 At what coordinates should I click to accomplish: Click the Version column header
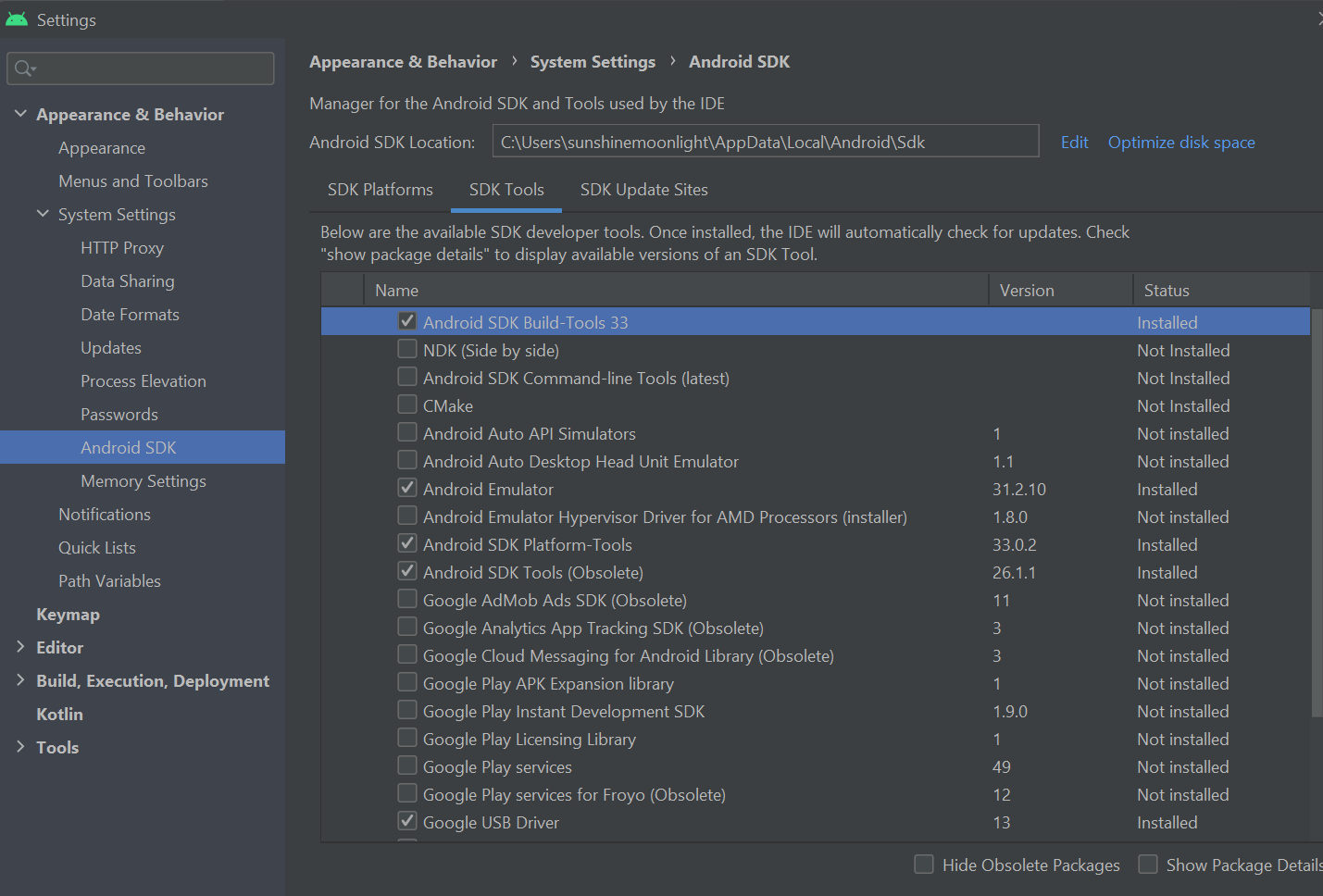[1027, 291]
